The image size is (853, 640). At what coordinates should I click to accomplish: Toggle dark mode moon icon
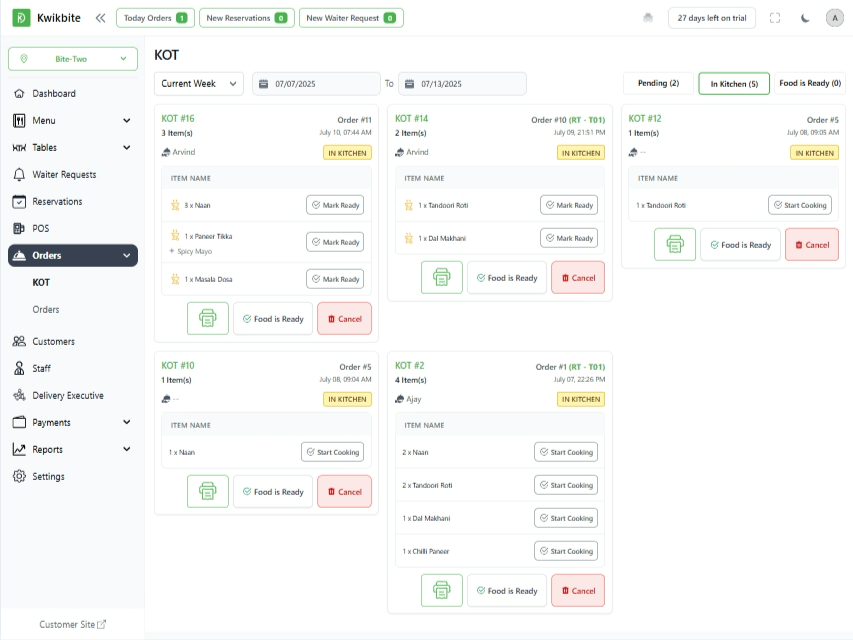[x=805, y=18]
